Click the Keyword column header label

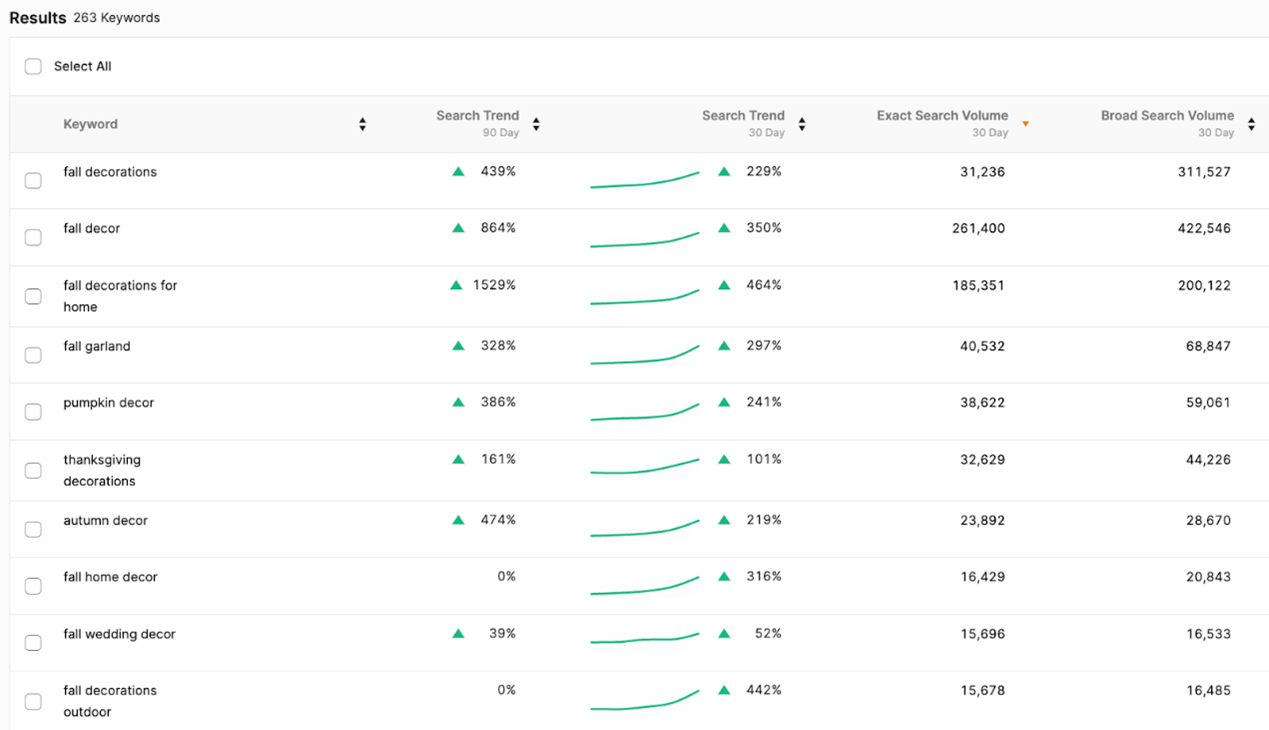click(90, 124)
